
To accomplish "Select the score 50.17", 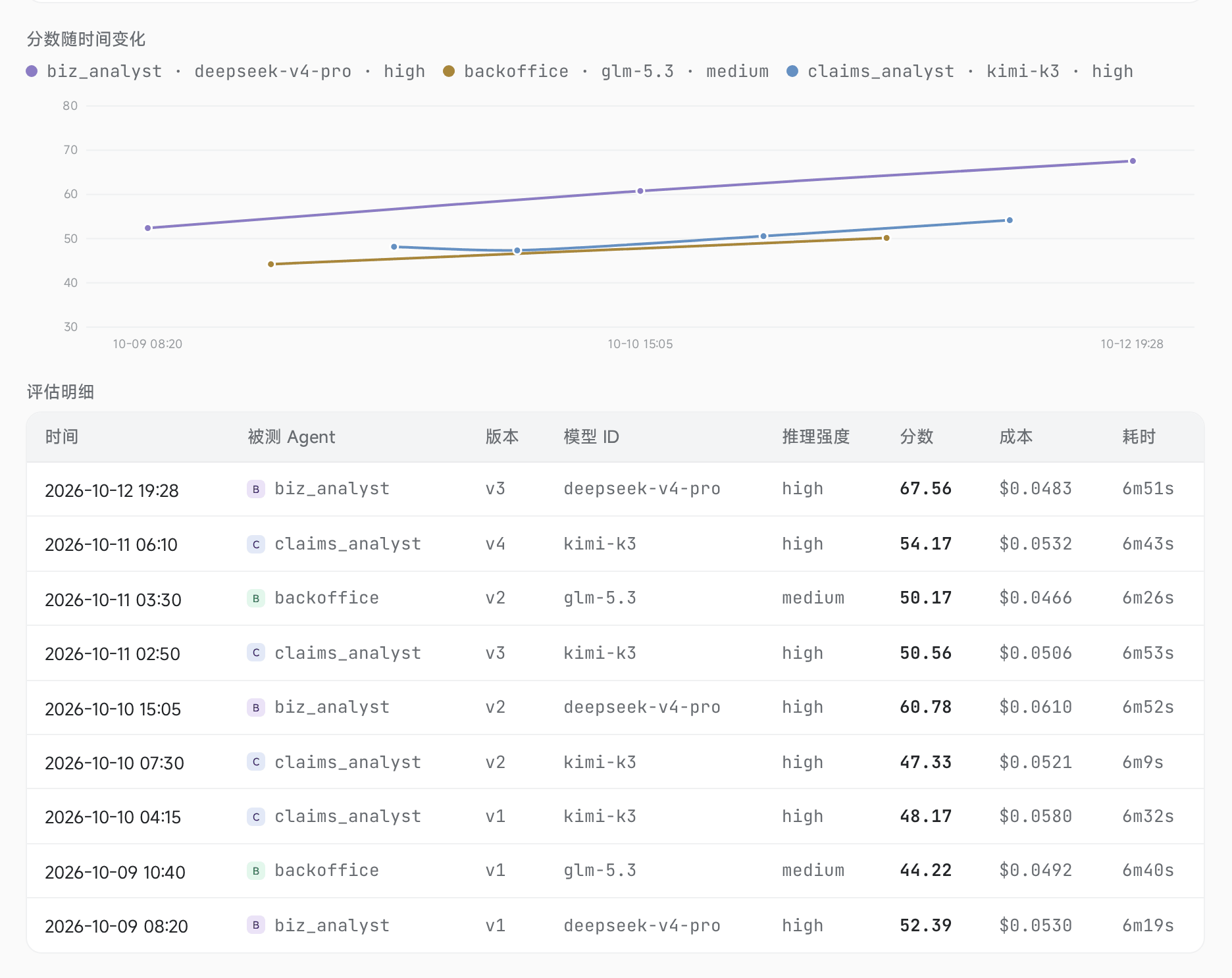I will point(926,598).
